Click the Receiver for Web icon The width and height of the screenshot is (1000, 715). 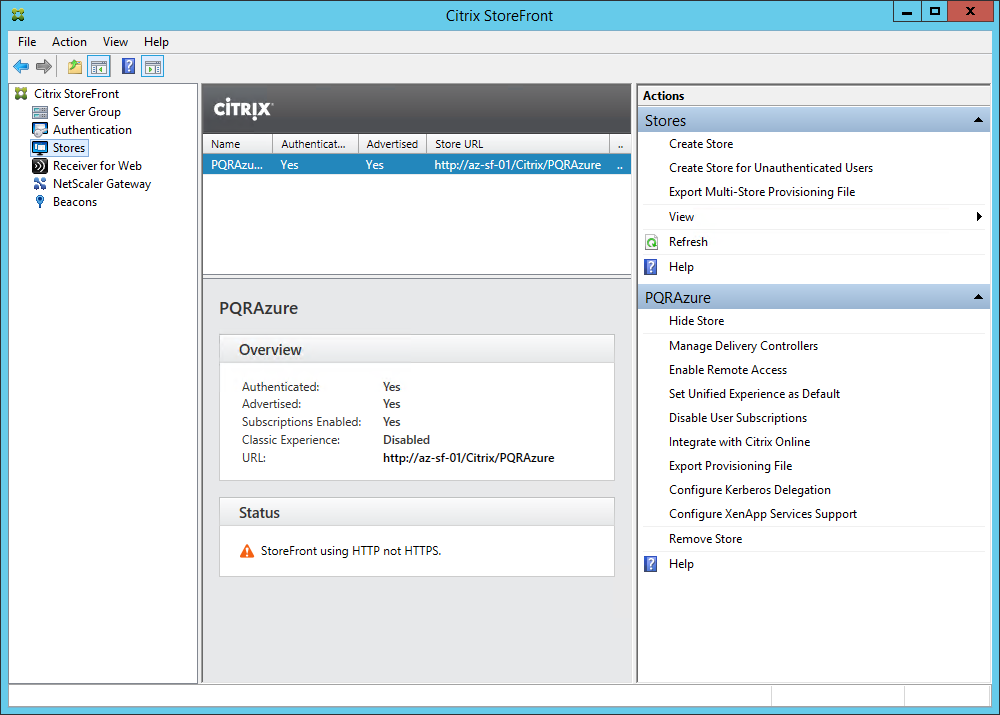(x=40, y=166)
